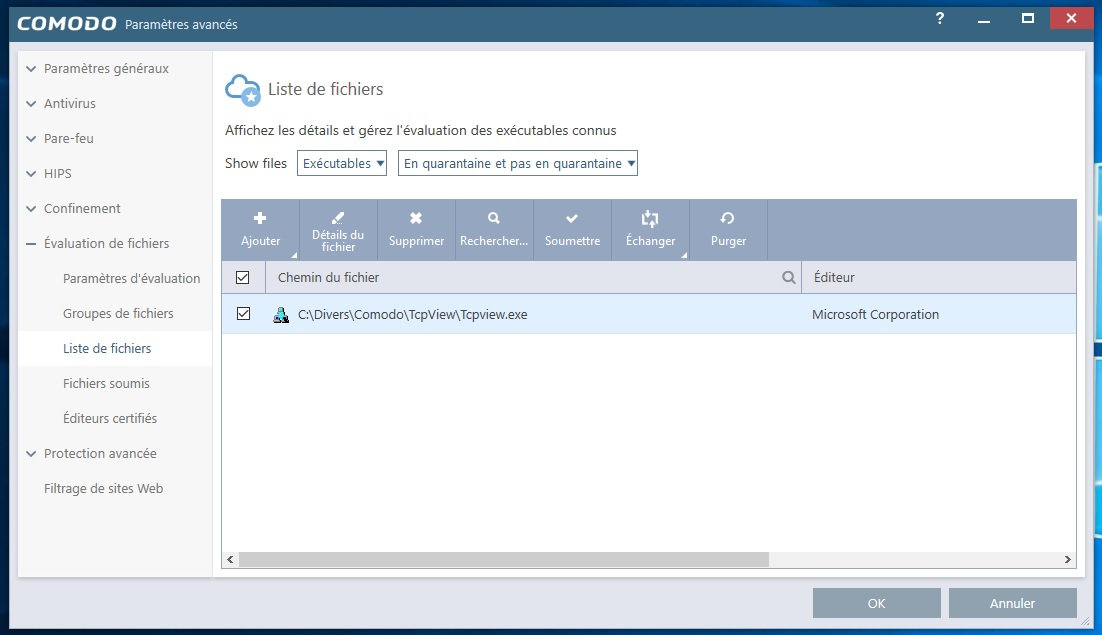1102x635 pixels.
Task: Collapse Évaluation de fichiers section
Action: click(x=31, y=244)
